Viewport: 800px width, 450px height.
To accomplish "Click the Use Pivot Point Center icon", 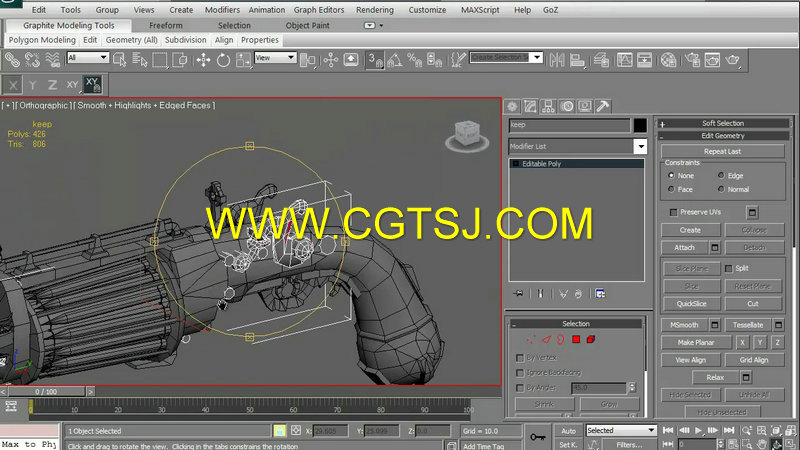I will (308, 60).
